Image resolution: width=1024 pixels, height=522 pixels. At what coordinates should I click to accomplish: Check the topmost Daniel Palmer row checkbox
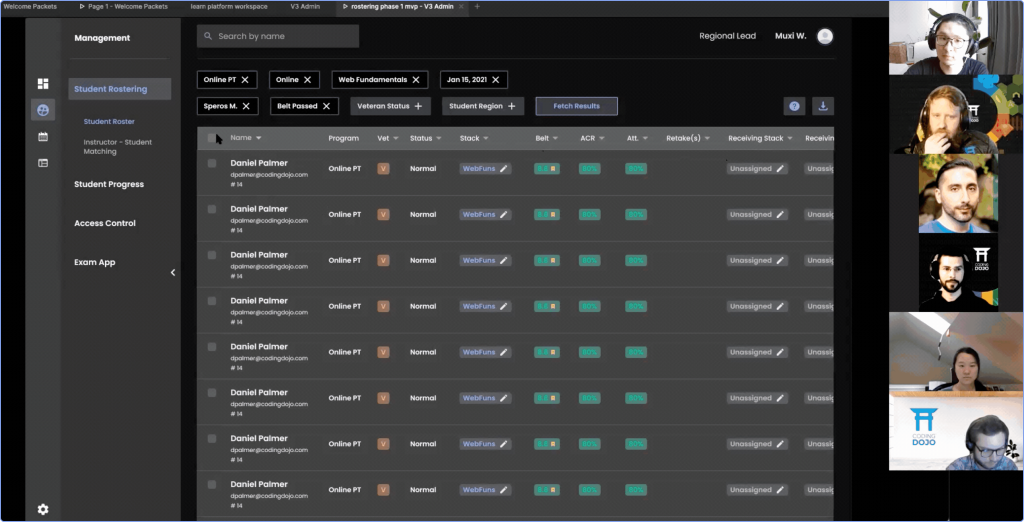[212, 163]
